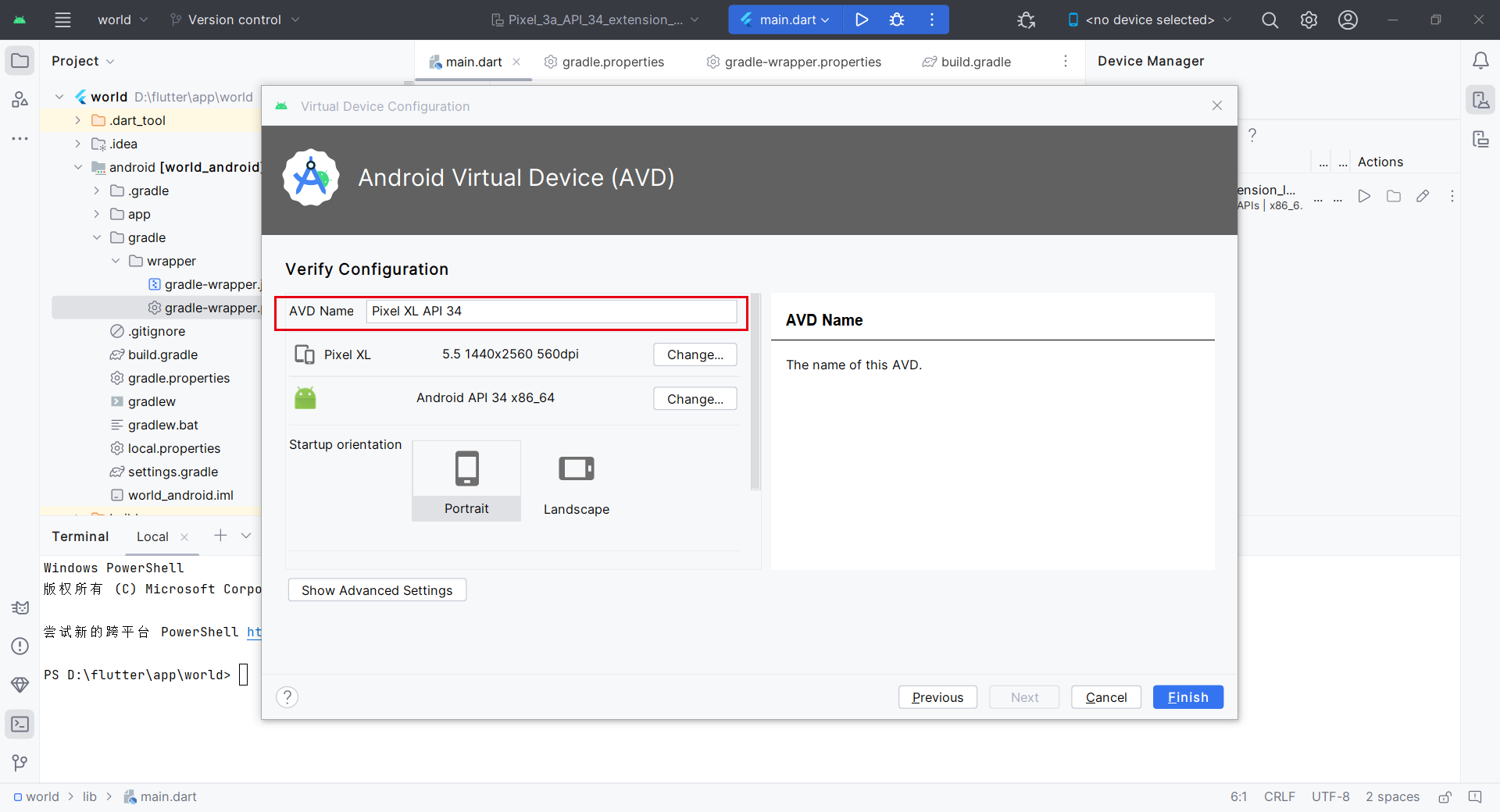Collapse the android module folder
The height and width of the screenshot is (812, 1500).
point(78,167)
